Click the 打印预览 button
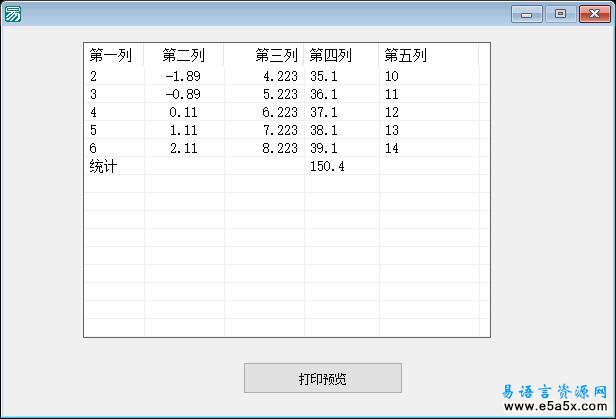Screen dimensions: 616x419 [323, 378]
